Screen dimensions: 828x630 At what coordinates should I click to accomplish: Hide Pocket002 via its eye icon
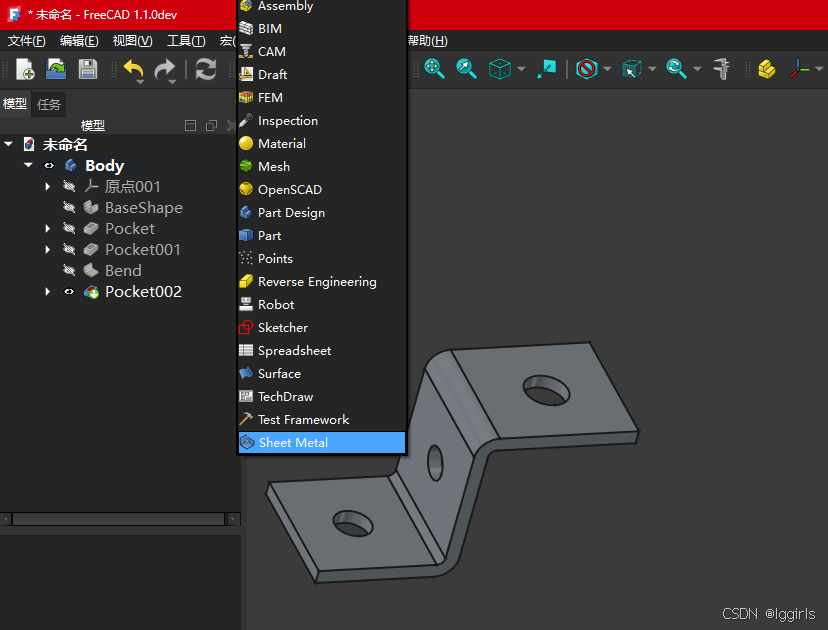pos(69,292)
